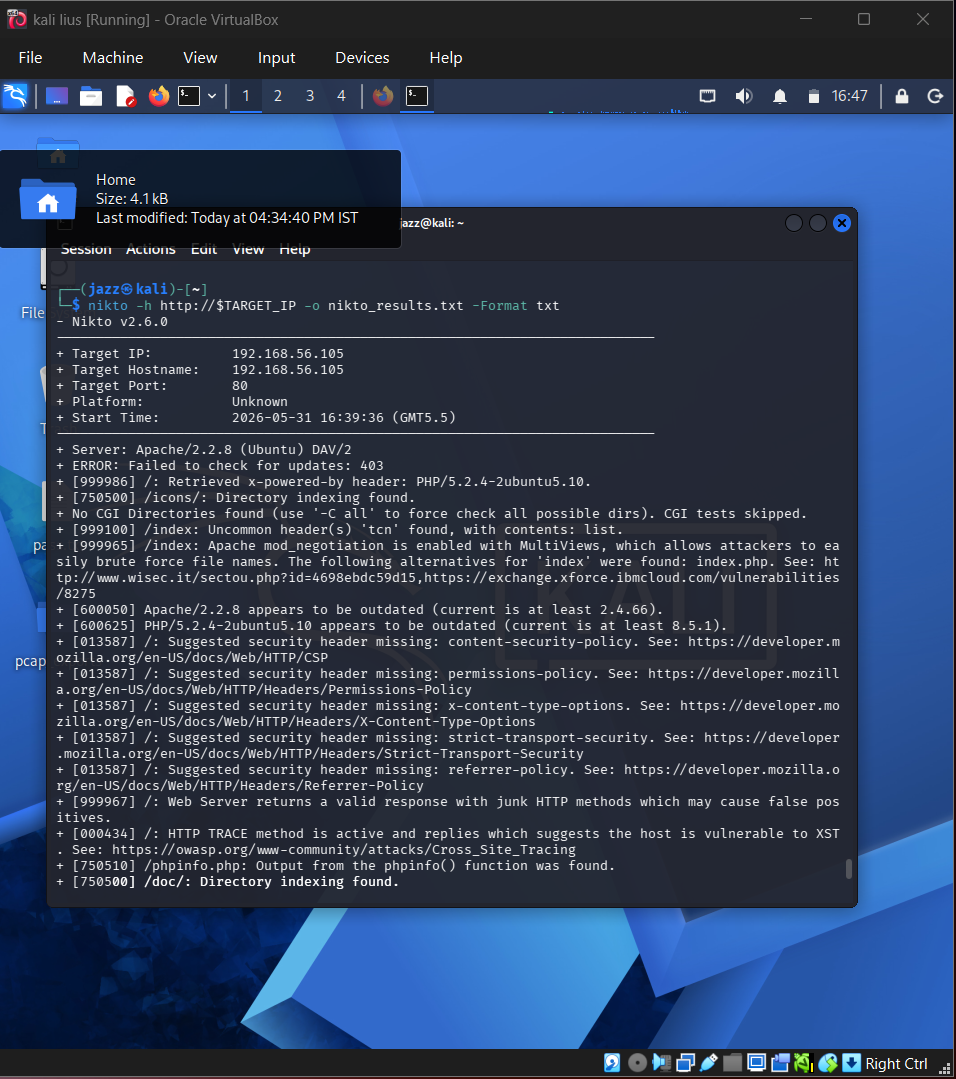Switch to workspace 4
The image size is (956, 1079).
point(341,96)
